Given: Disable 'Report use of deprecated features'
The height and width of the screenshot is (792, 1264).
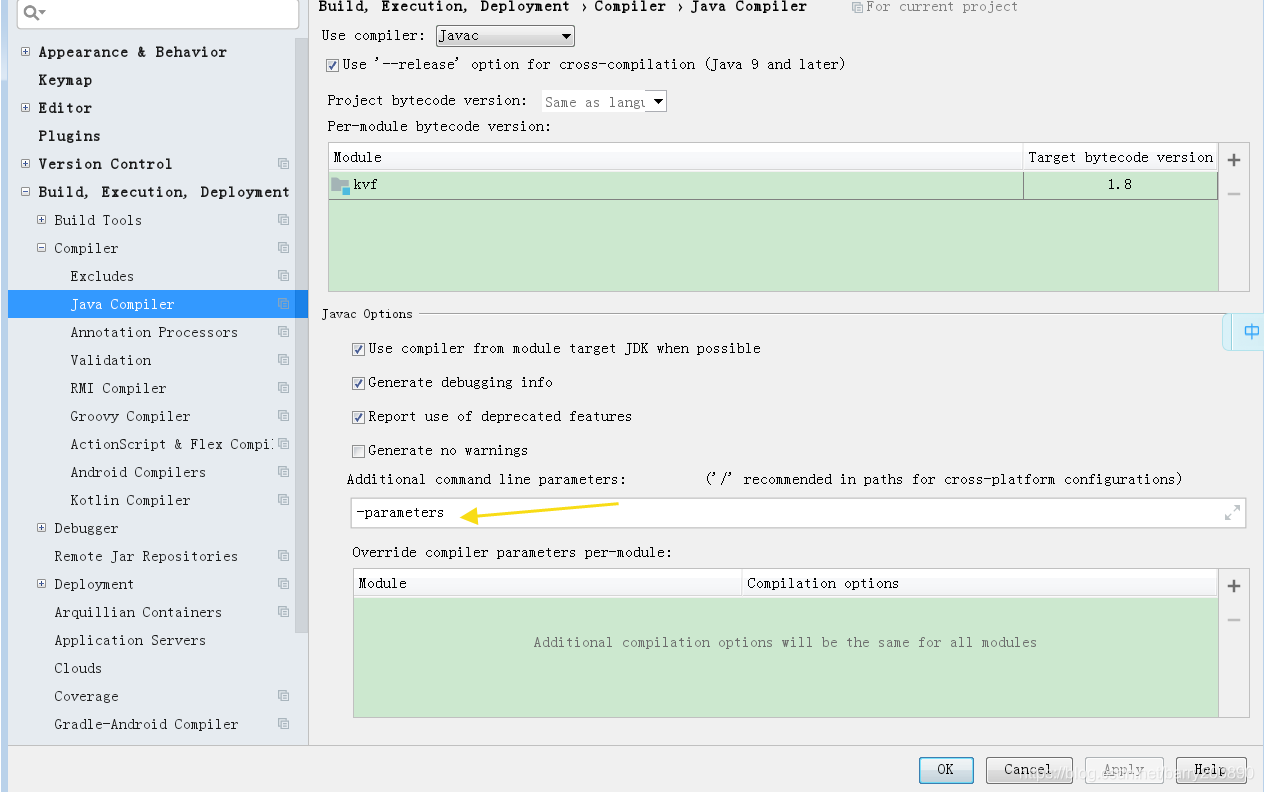Looking at the screenshot, I should tap(358, 416).
